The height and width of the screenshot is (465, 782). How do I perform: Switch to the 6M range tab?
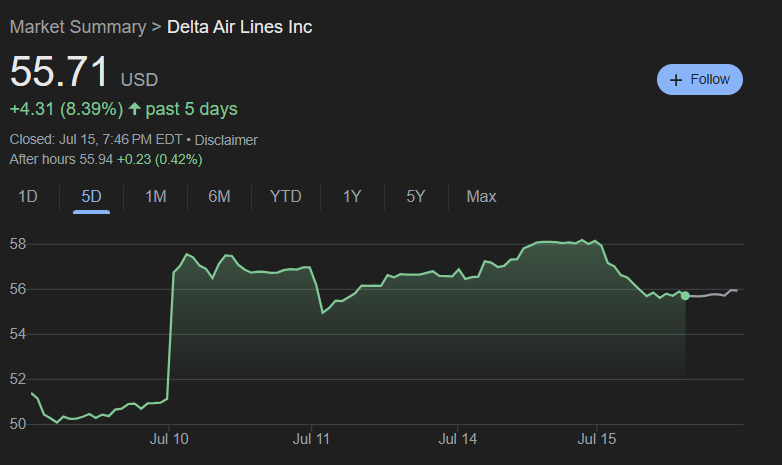[219, 196]
